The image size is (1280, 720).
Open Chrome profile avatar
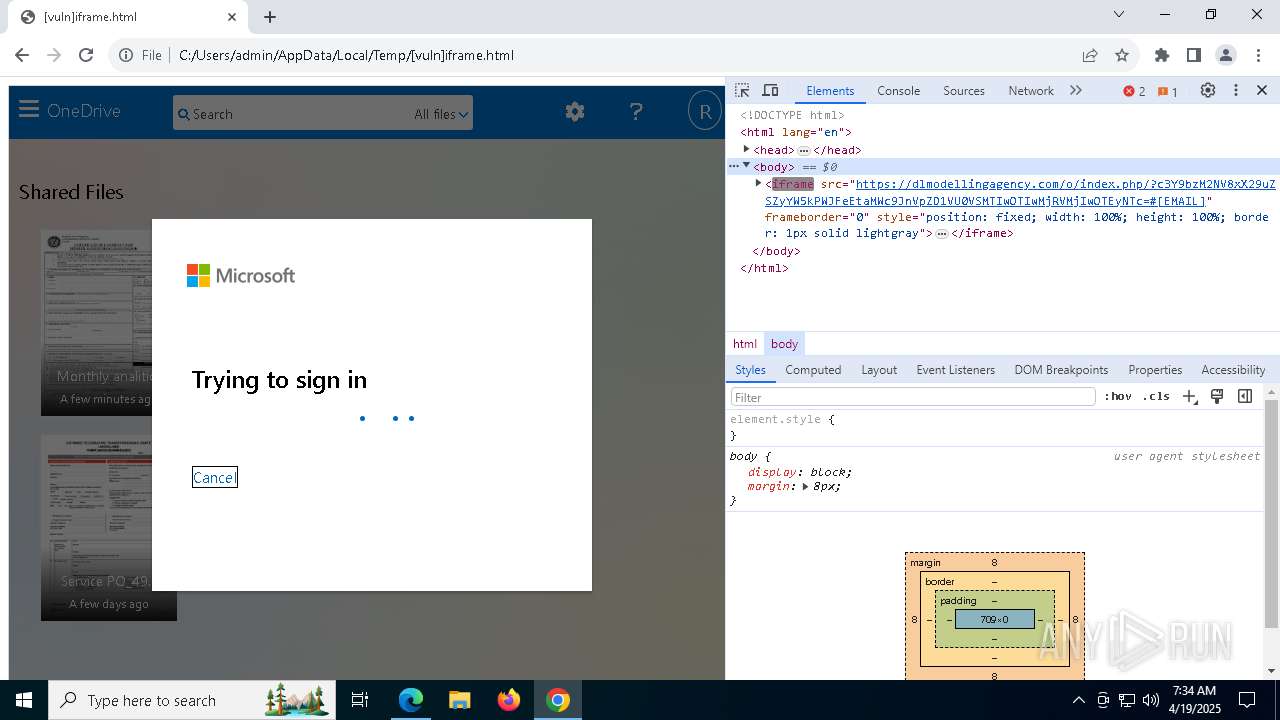click(1226, 55)
